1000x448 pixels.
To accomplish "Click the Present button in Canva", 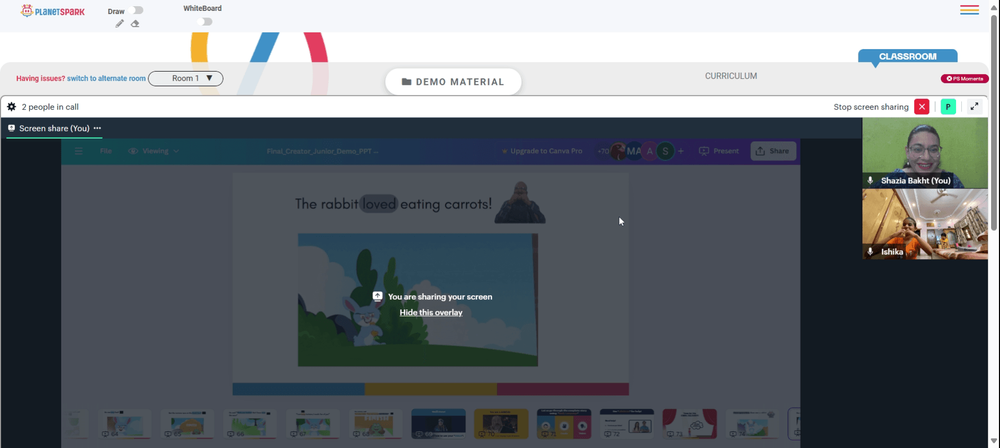I will click(719, 151).
